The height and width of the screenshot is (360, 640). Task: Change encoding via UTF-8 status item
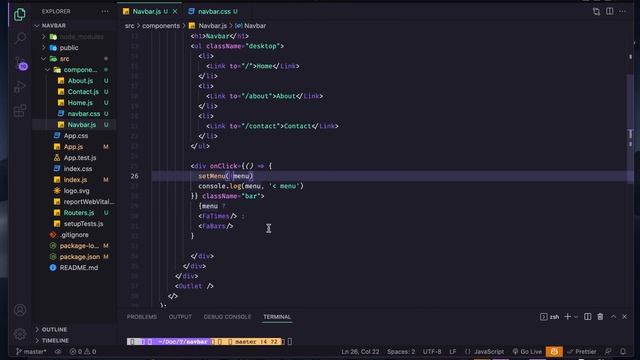[x=432, y=351]
